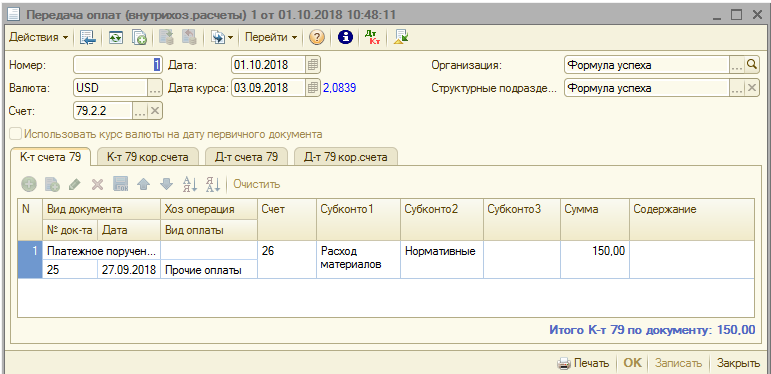
Task: Click the Закрыть button
Action: pyautogui.click(x=738, y=363)
